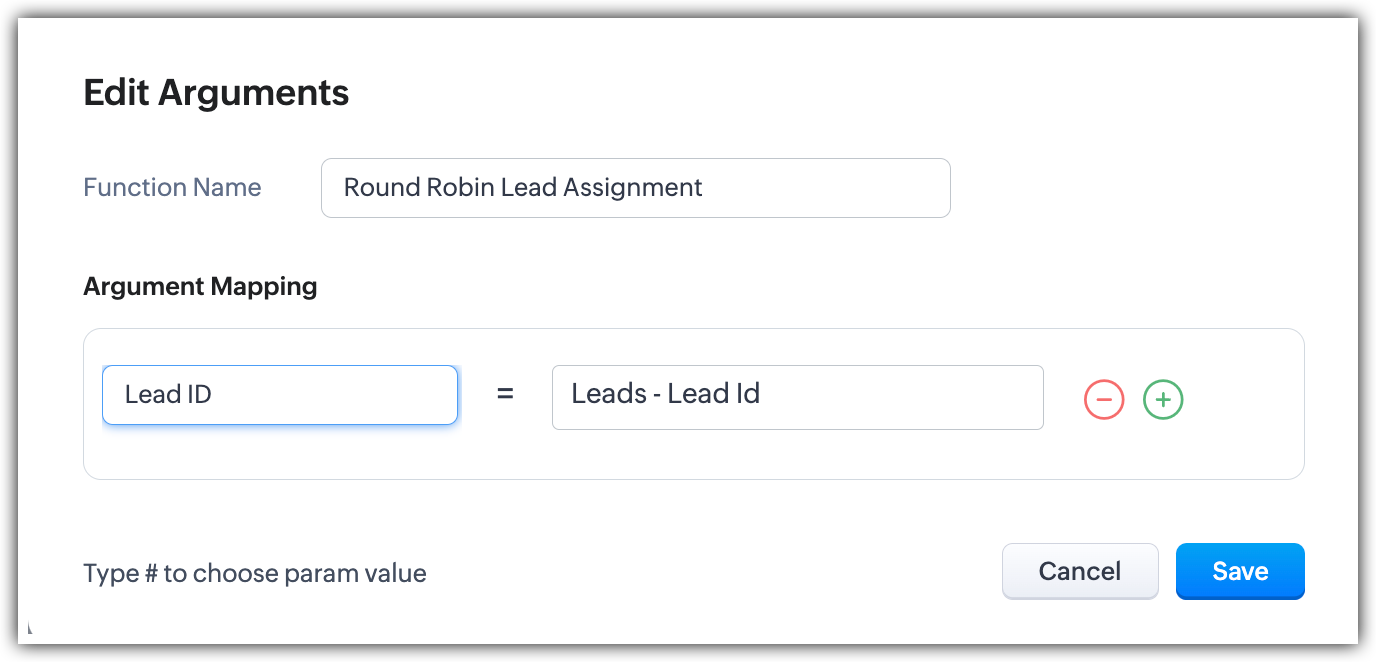Click the equals sign between mapping fields

click(x=505, y=395)
